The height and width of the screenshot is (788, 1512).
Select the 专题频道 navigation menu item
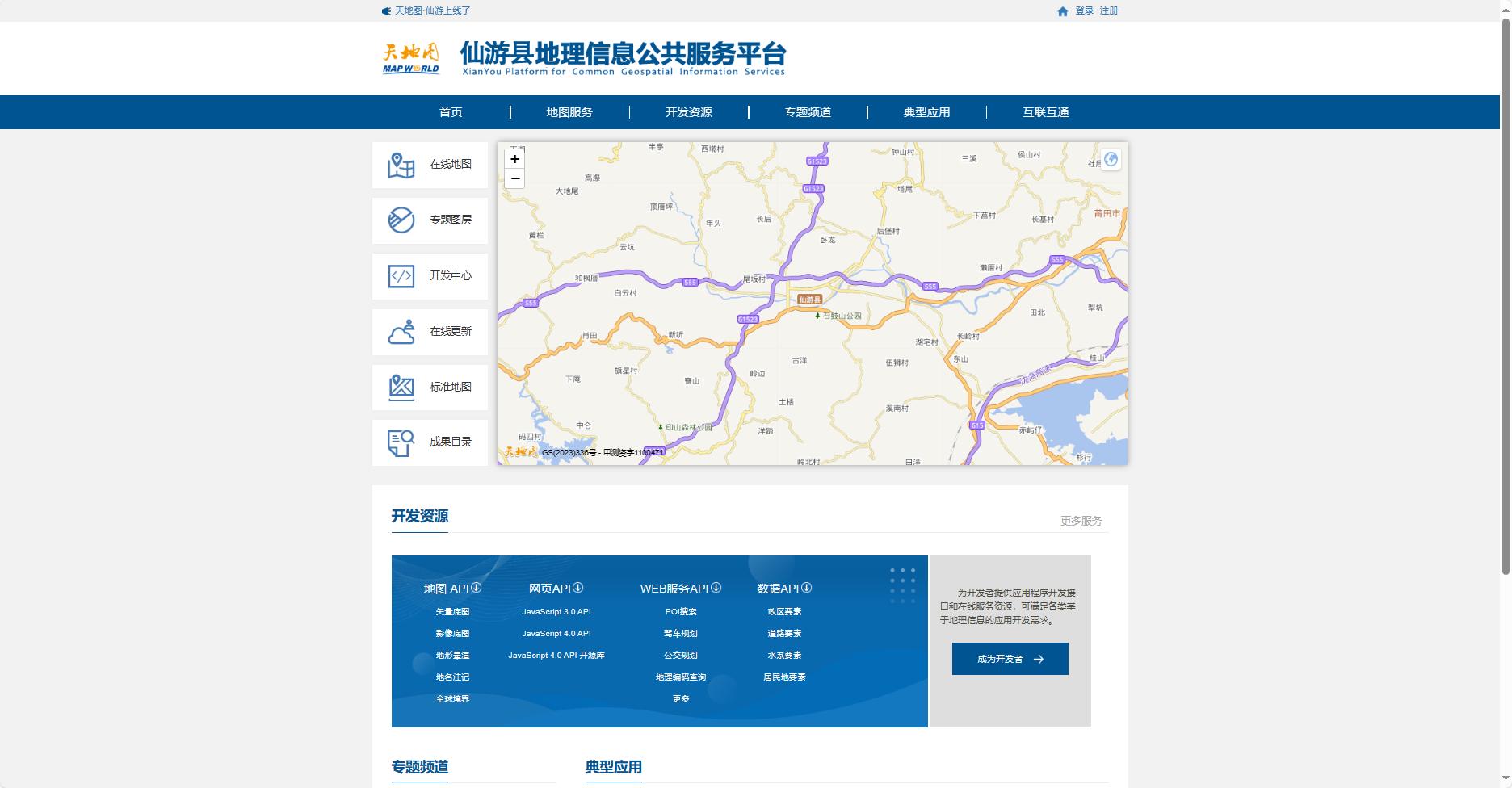click(808, 112)
